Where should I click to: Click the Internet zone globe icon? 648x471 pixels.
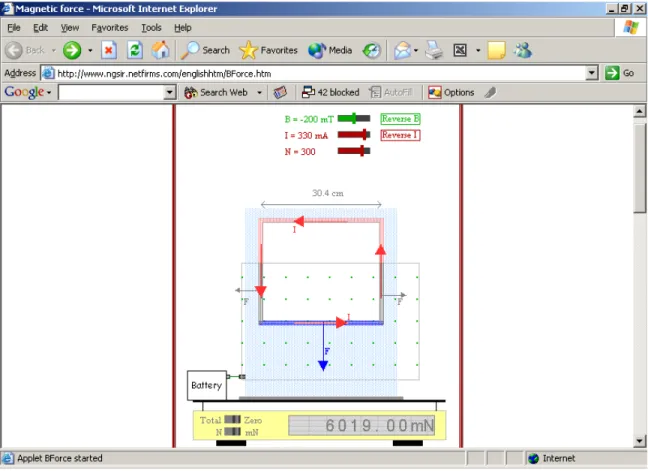tap(534, 458)
